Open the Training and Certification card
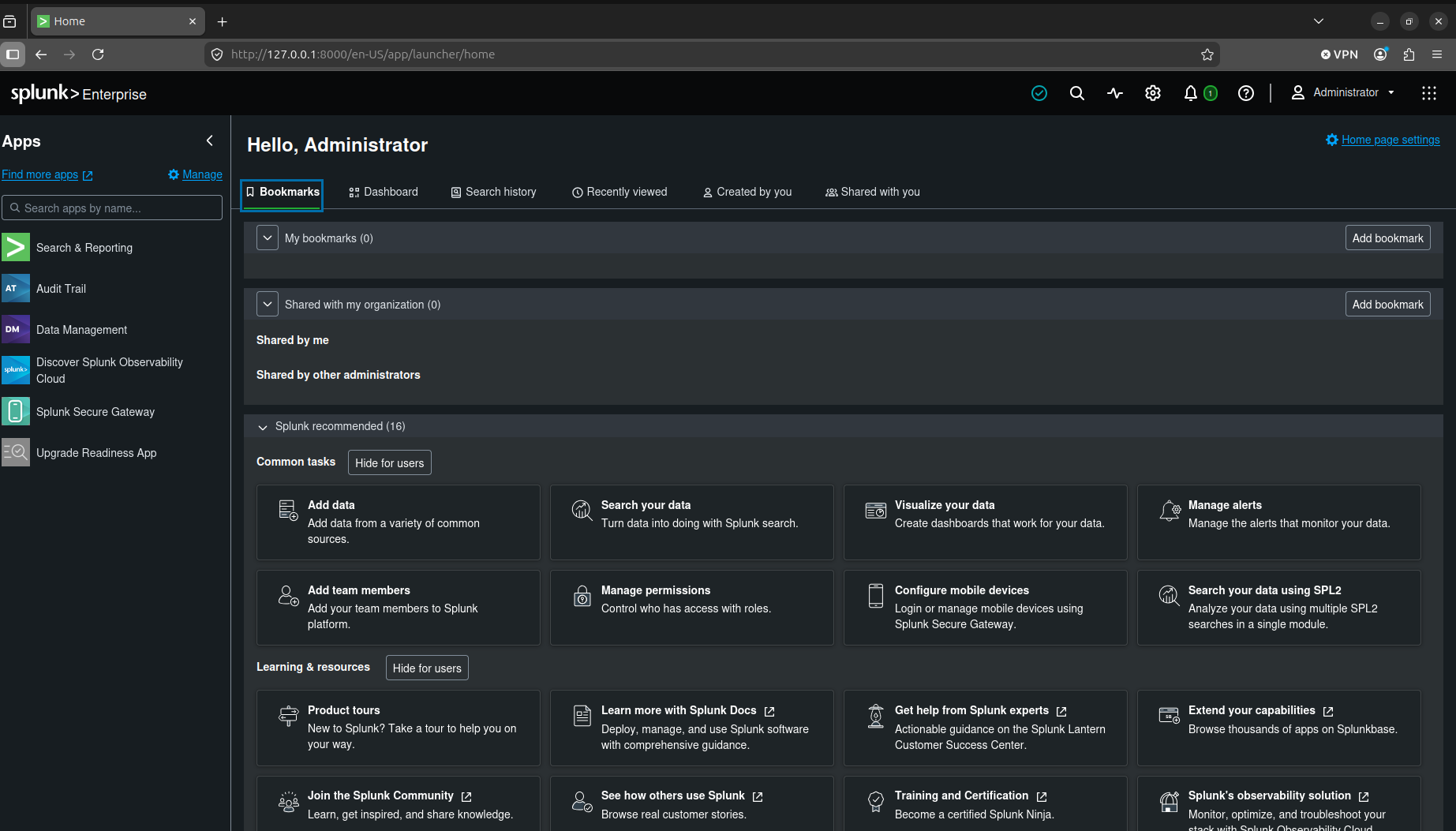 click(985, 803)
